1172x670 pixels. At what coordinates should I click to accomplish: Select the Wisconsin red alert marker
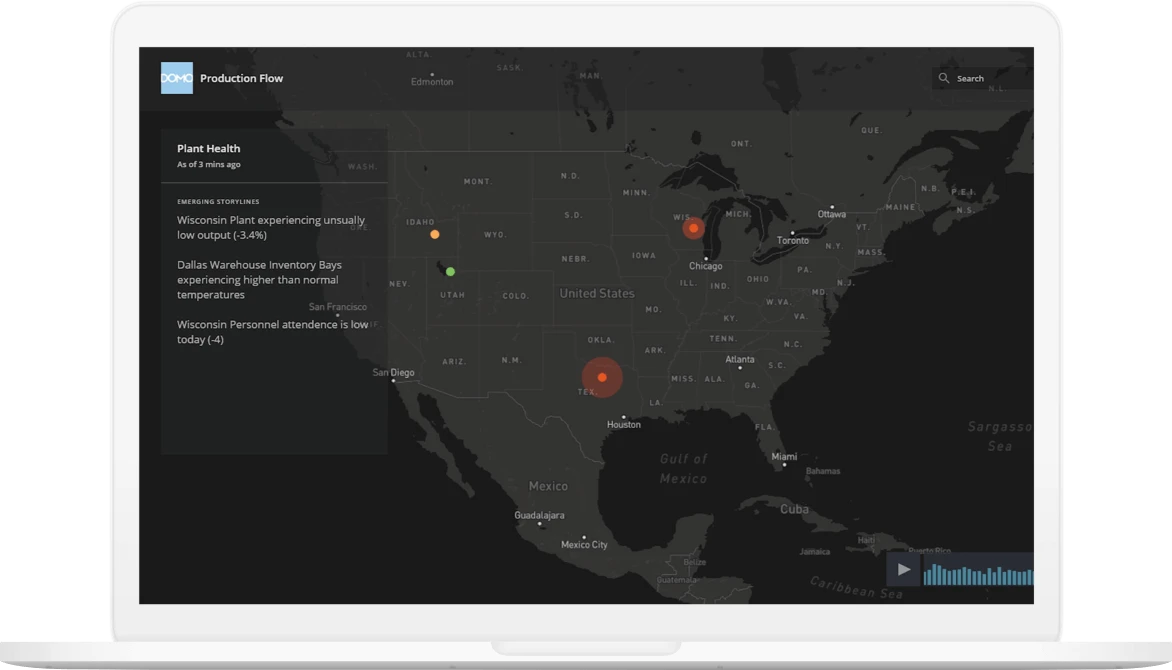[692, 228]
